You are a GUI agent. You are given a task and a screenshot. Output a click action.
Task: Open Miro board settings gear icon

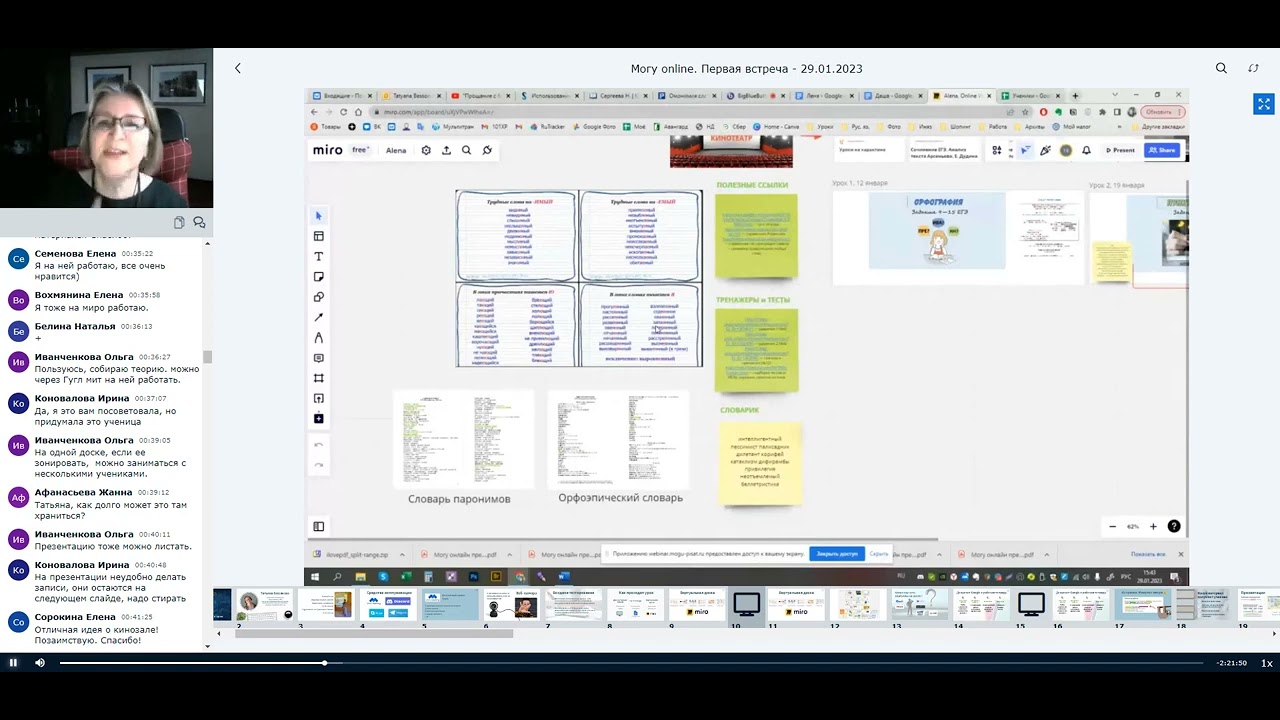pos(426,150)
